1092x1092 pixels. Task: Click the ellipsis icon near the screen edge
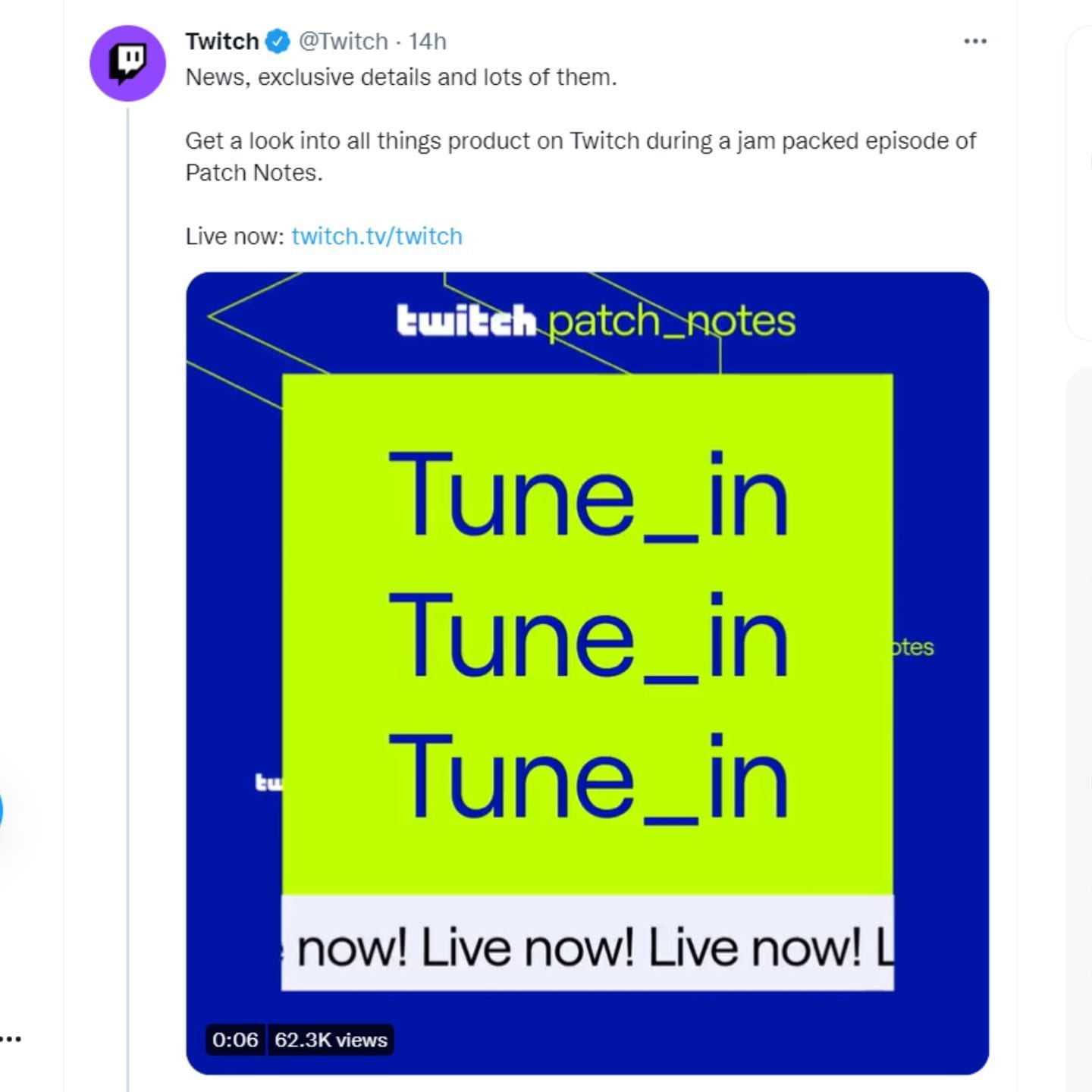11,1037
